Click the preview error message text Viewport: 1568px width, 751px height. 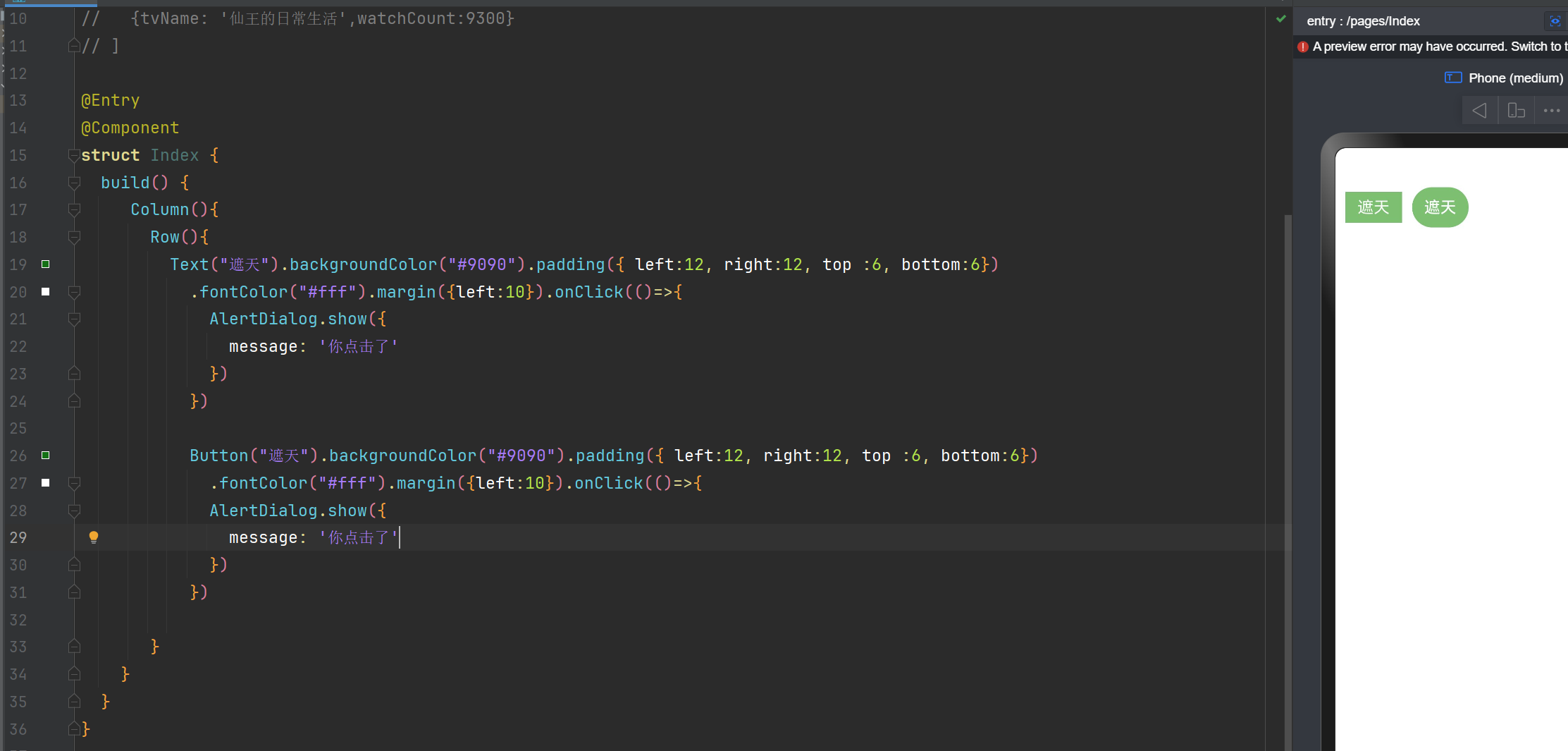[1440, 47]
